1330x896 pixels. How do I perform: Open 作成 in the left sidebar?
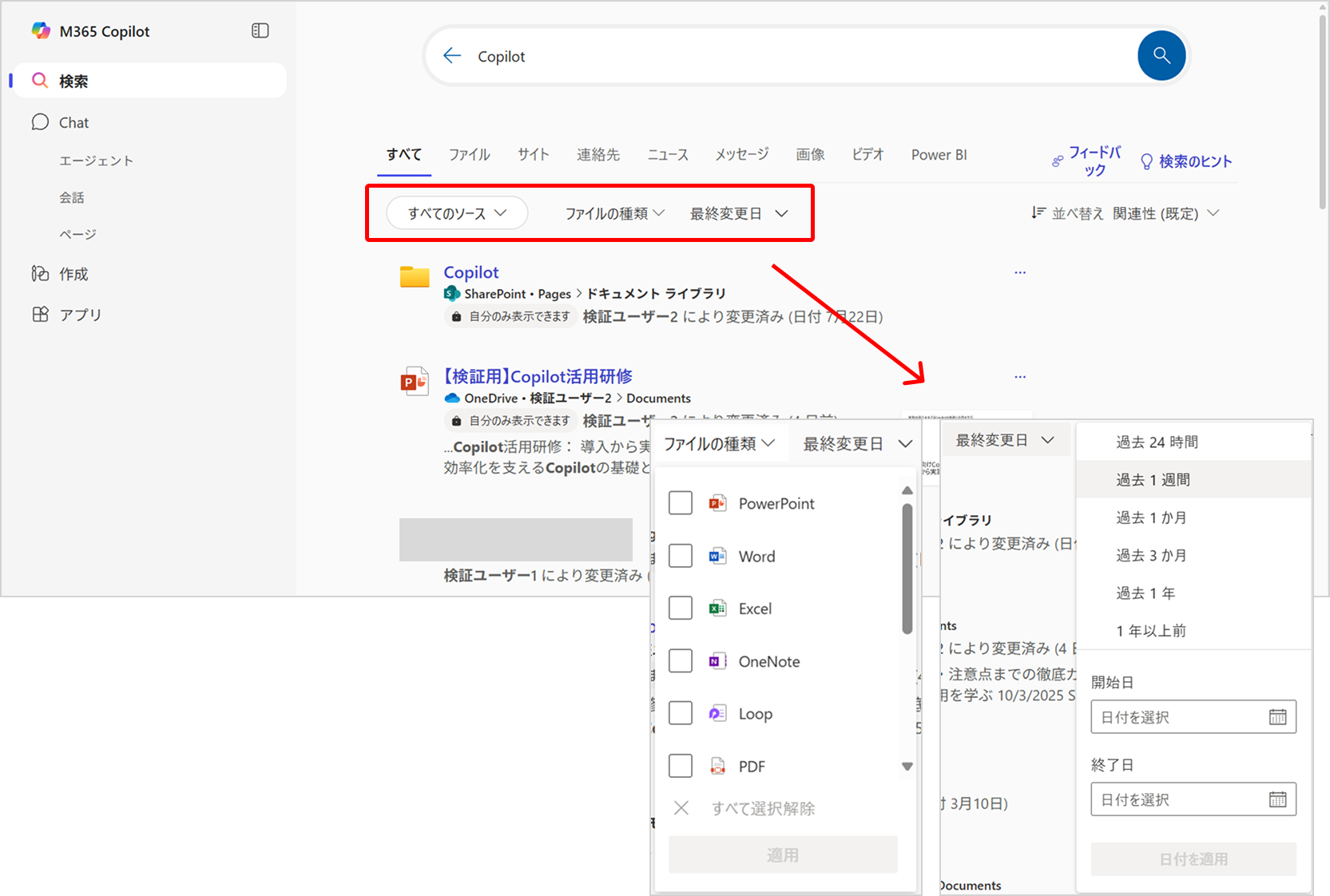(73, 274)
